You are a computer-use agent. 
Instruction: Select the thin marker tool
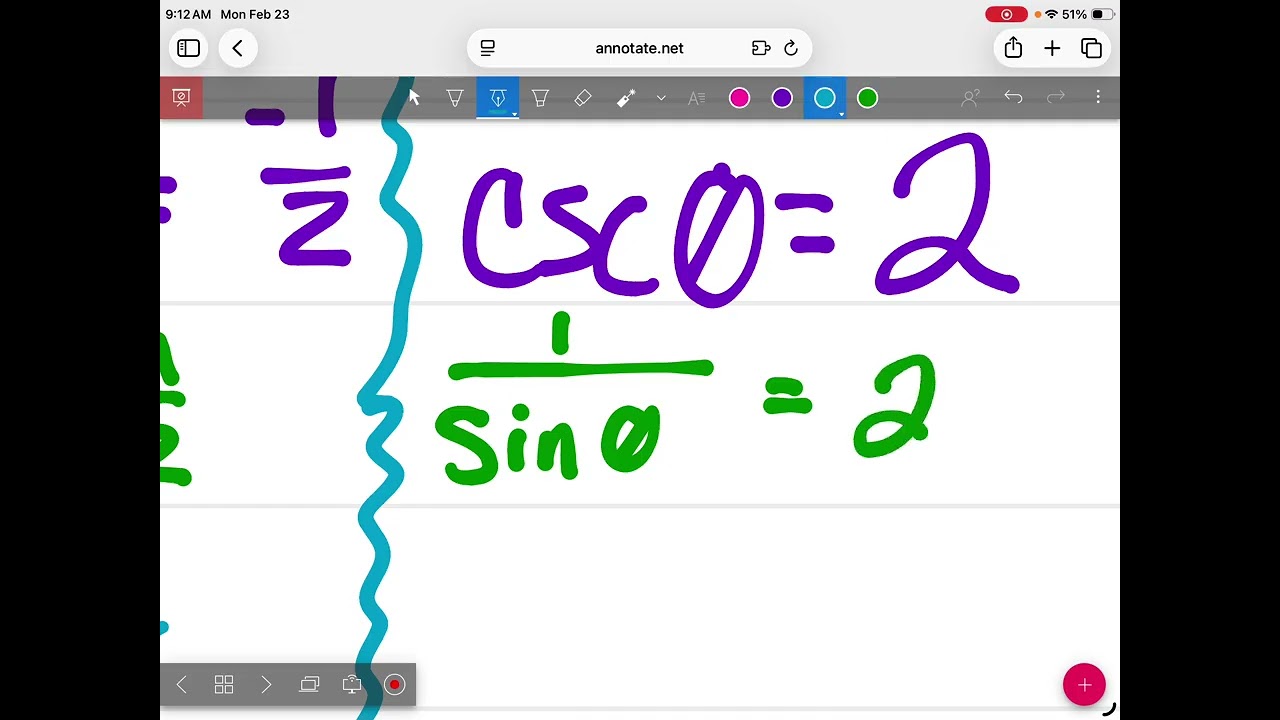(455, 97)
